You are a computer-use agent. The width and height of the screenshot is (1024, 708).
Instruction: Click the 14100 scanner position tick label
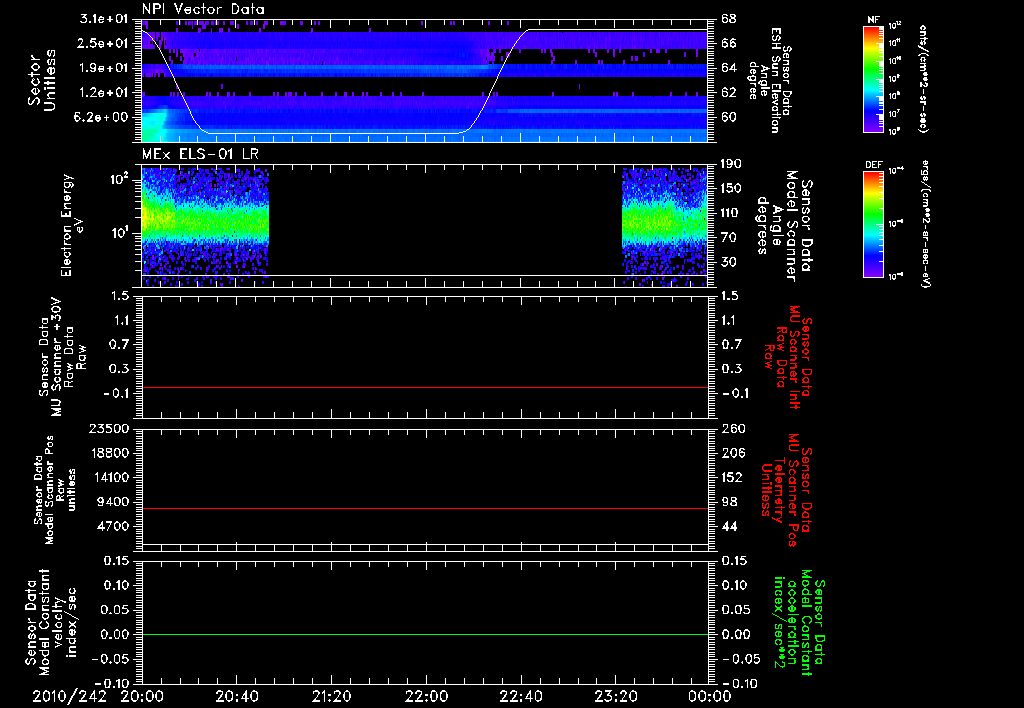111,477
